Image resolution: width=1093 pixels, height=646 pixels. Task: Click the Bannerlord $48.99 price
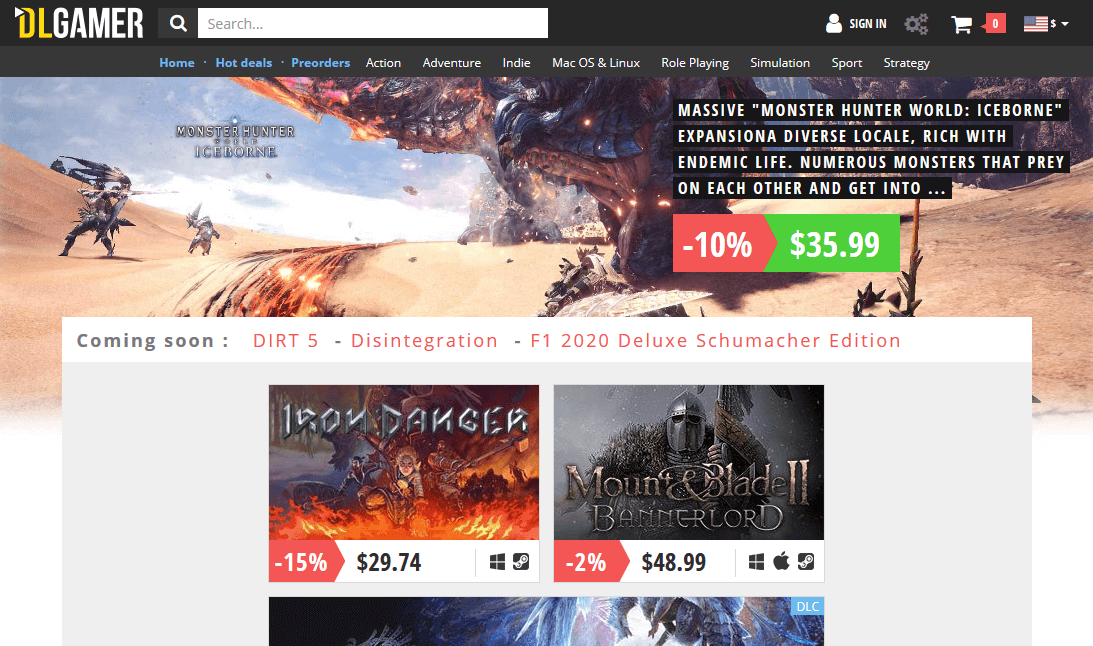click(674, 562)
